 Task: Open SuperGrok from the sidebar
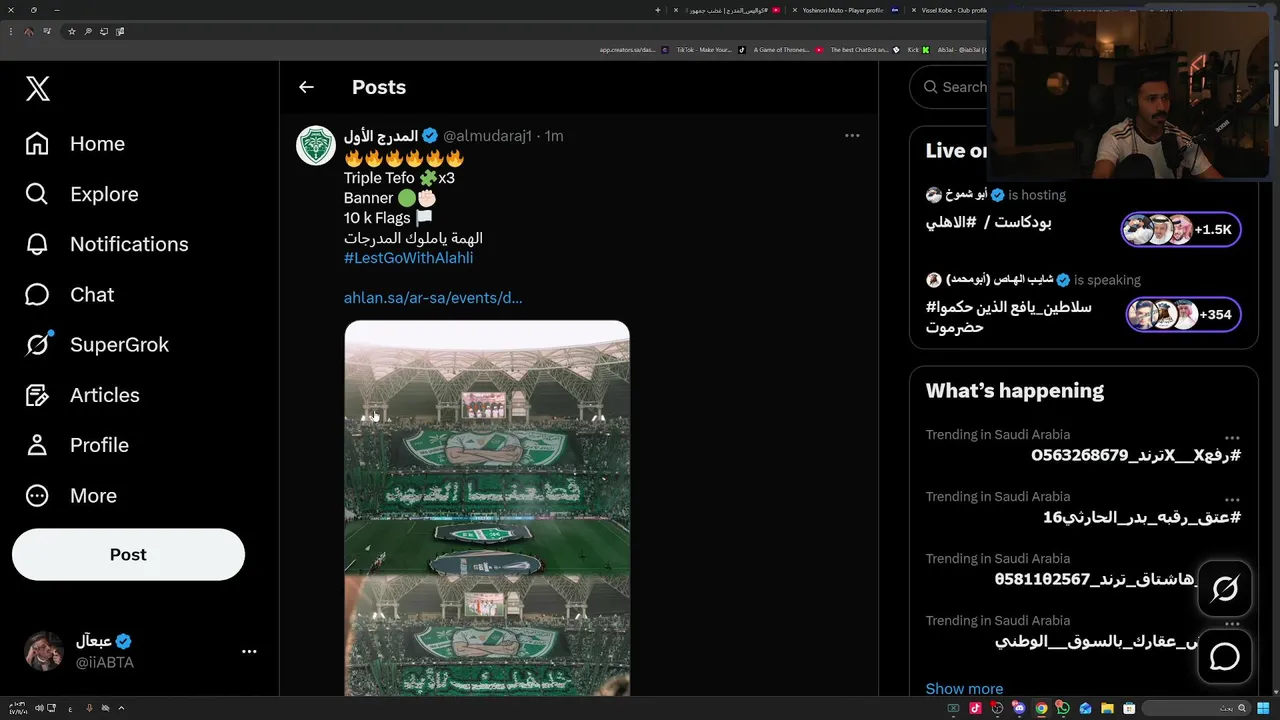[x=96, y=344]
